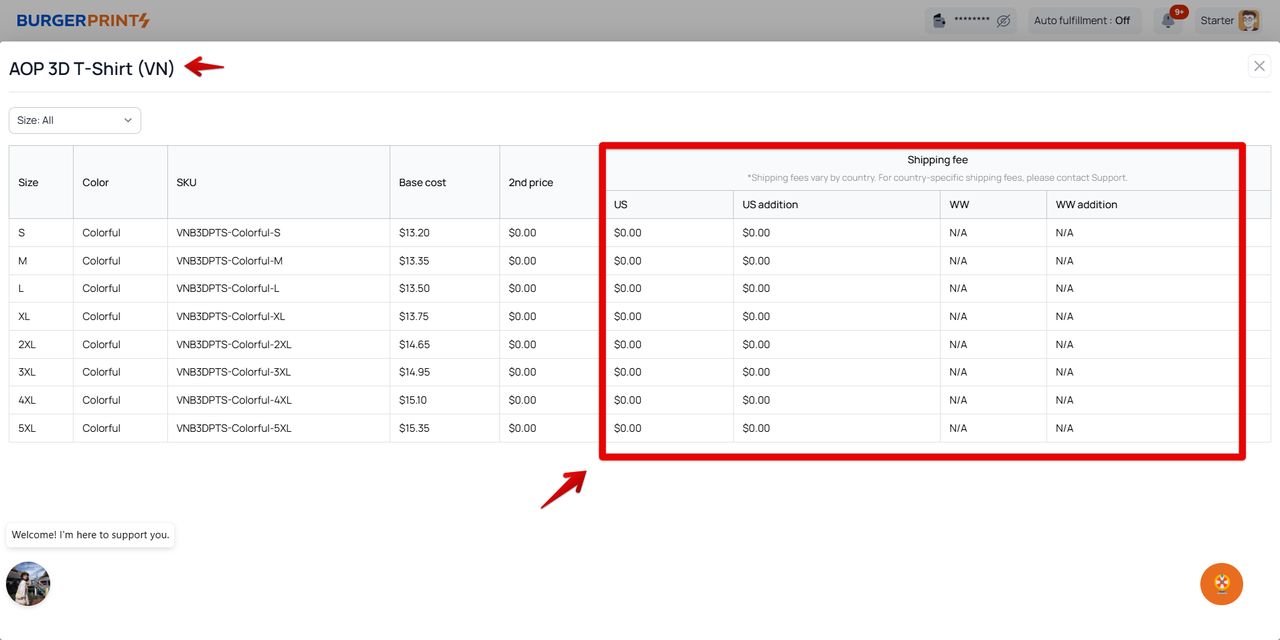This screenshot has height=640, width=1280.
Task: Click the US addition column header
Action: pyautogui.click(x=770, y=204)
